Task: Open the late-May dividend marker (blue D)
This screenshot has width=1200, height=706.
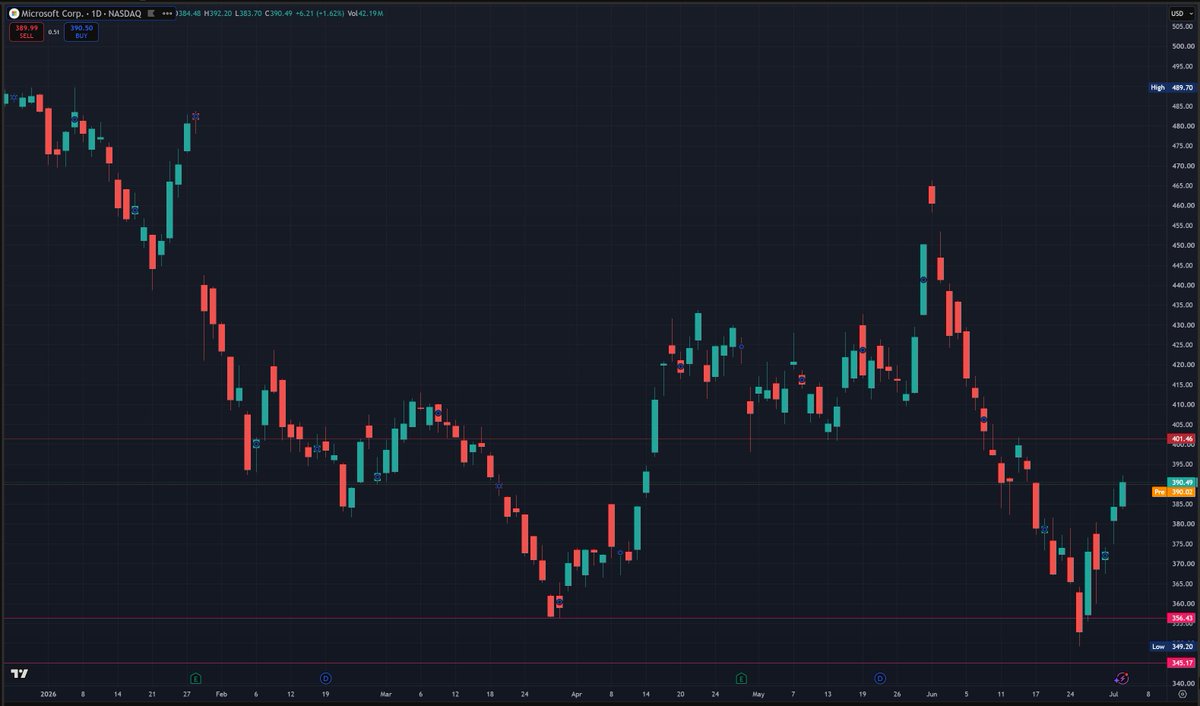Action: click(880, 678)
